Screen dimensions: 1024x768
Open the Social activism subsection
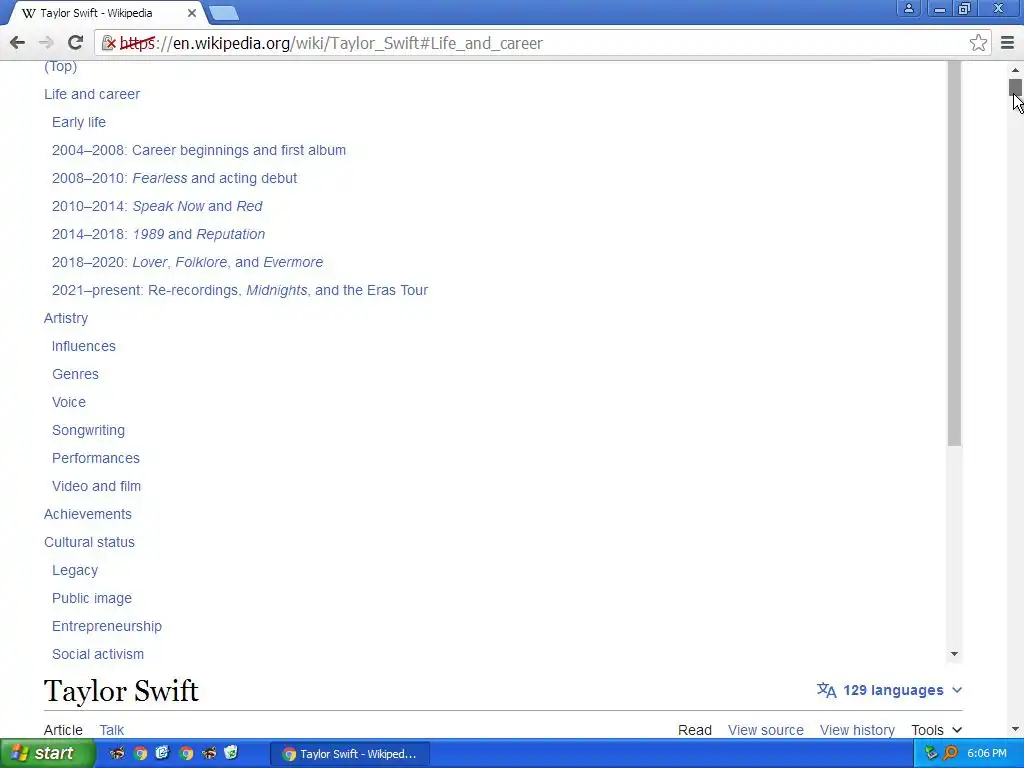click(98, 654)
